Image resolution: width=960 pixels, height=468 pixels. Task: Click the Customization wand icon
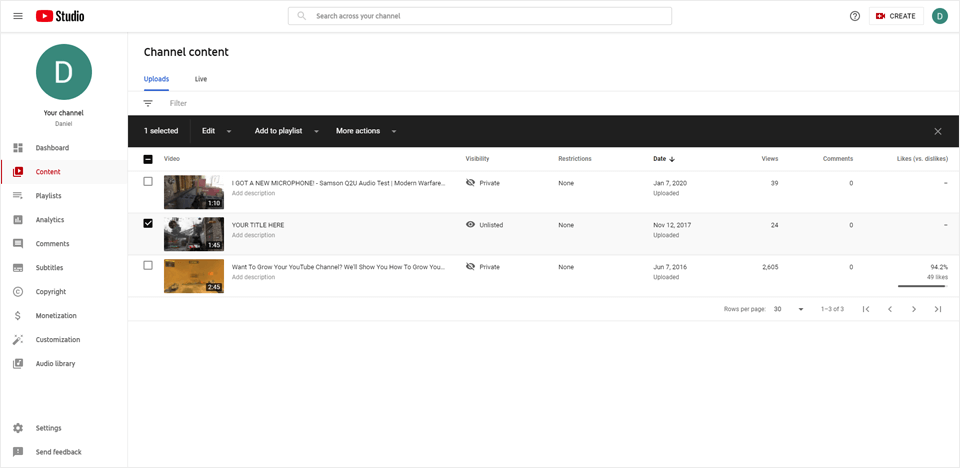[18, 339]
